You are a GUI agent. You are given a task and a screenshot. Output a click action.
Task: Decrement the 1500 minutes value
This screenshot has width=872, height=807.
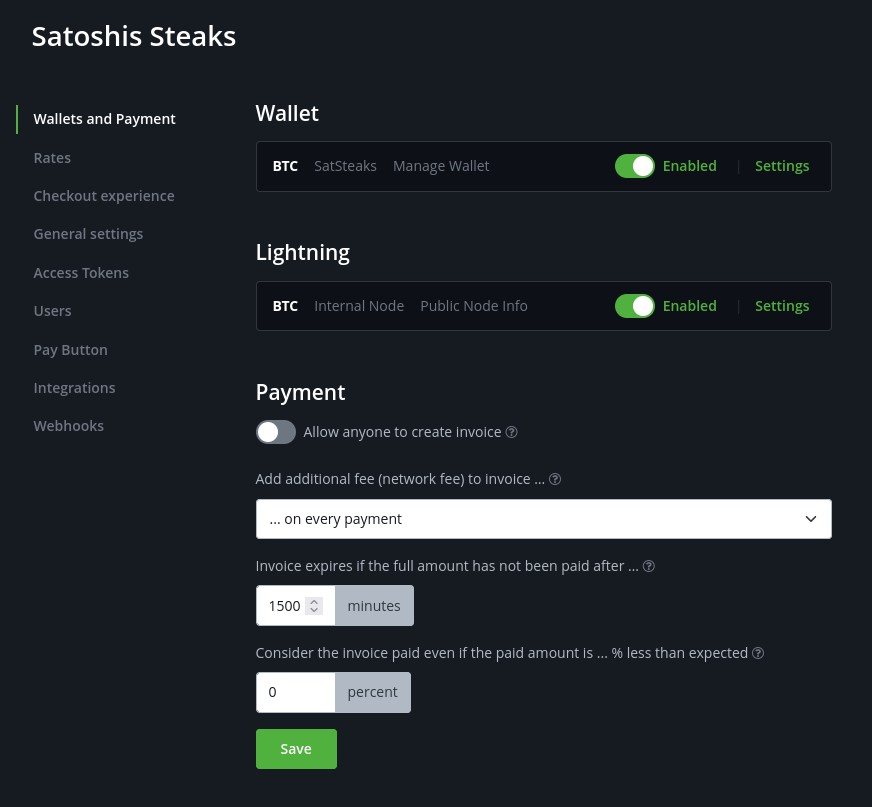coord(313,610)
